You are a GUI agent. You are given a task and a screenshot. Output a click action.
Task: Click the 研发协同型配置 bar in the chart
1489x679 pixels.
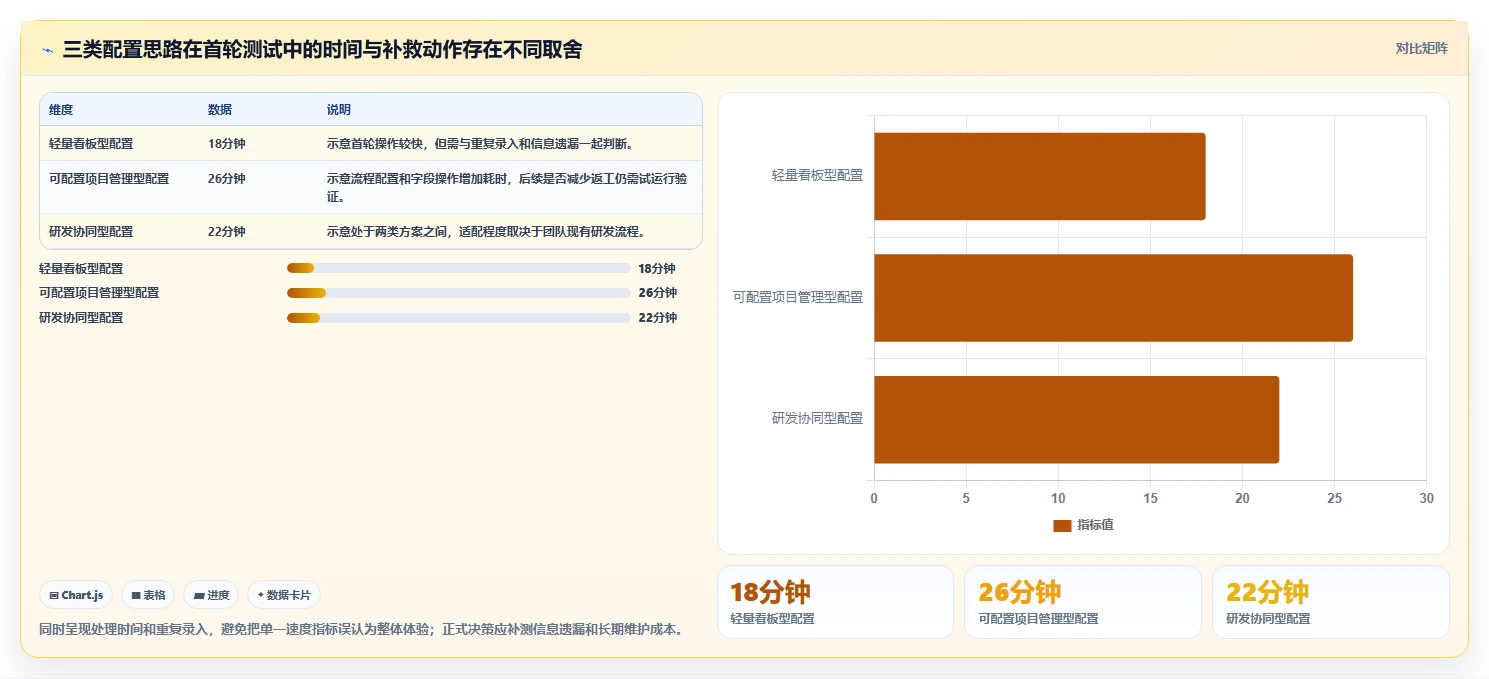click(1076, 420)
